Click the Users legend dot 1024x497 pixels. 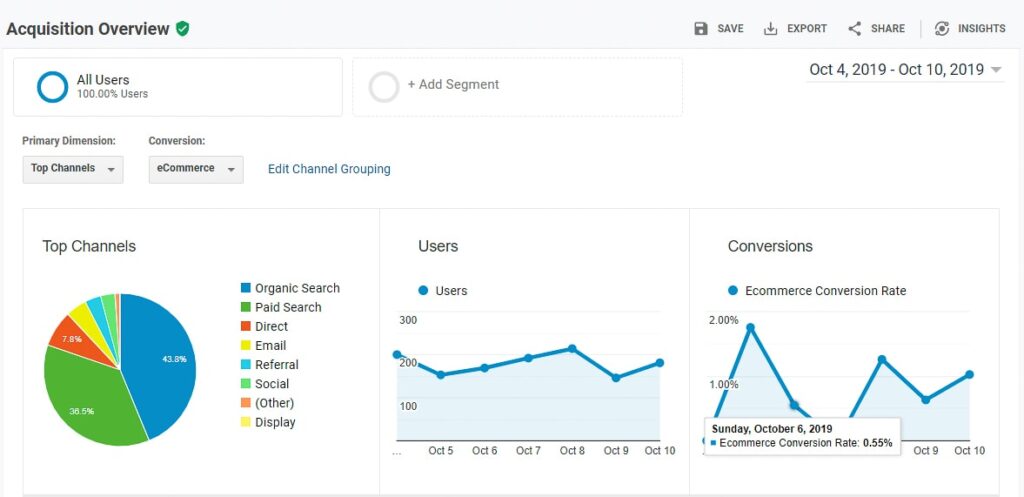pyautogui.click(x=423, y=291)
